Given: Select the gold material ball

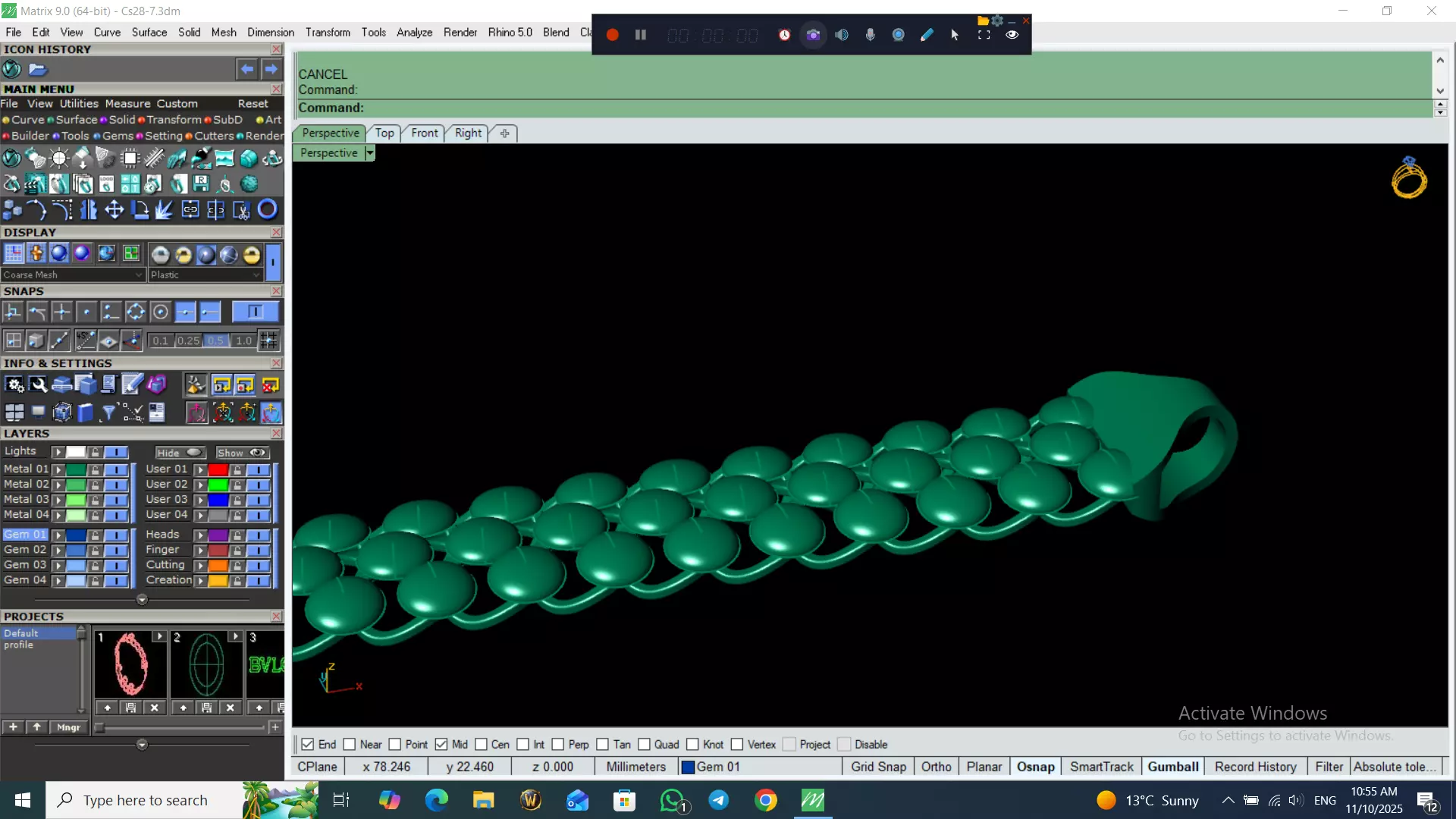Looking at the screenshot, I should 252,255.
